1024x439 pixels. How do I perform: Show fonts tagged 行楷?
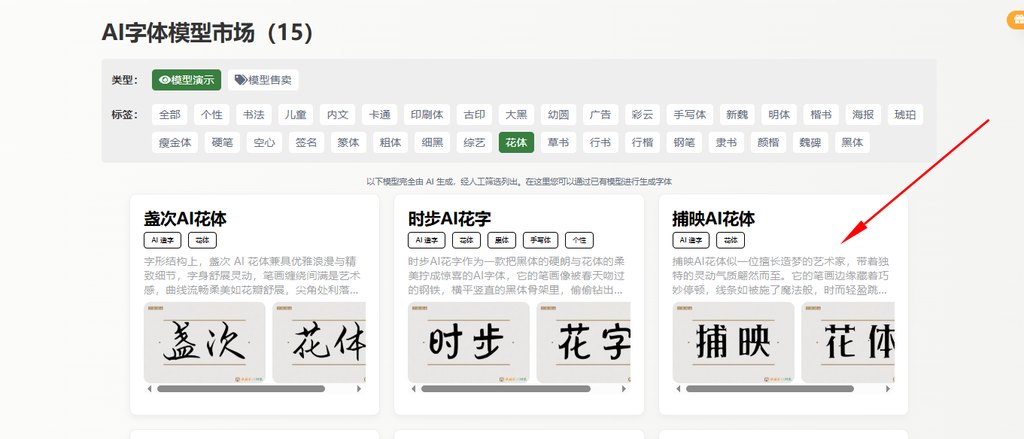pos(642,142)
